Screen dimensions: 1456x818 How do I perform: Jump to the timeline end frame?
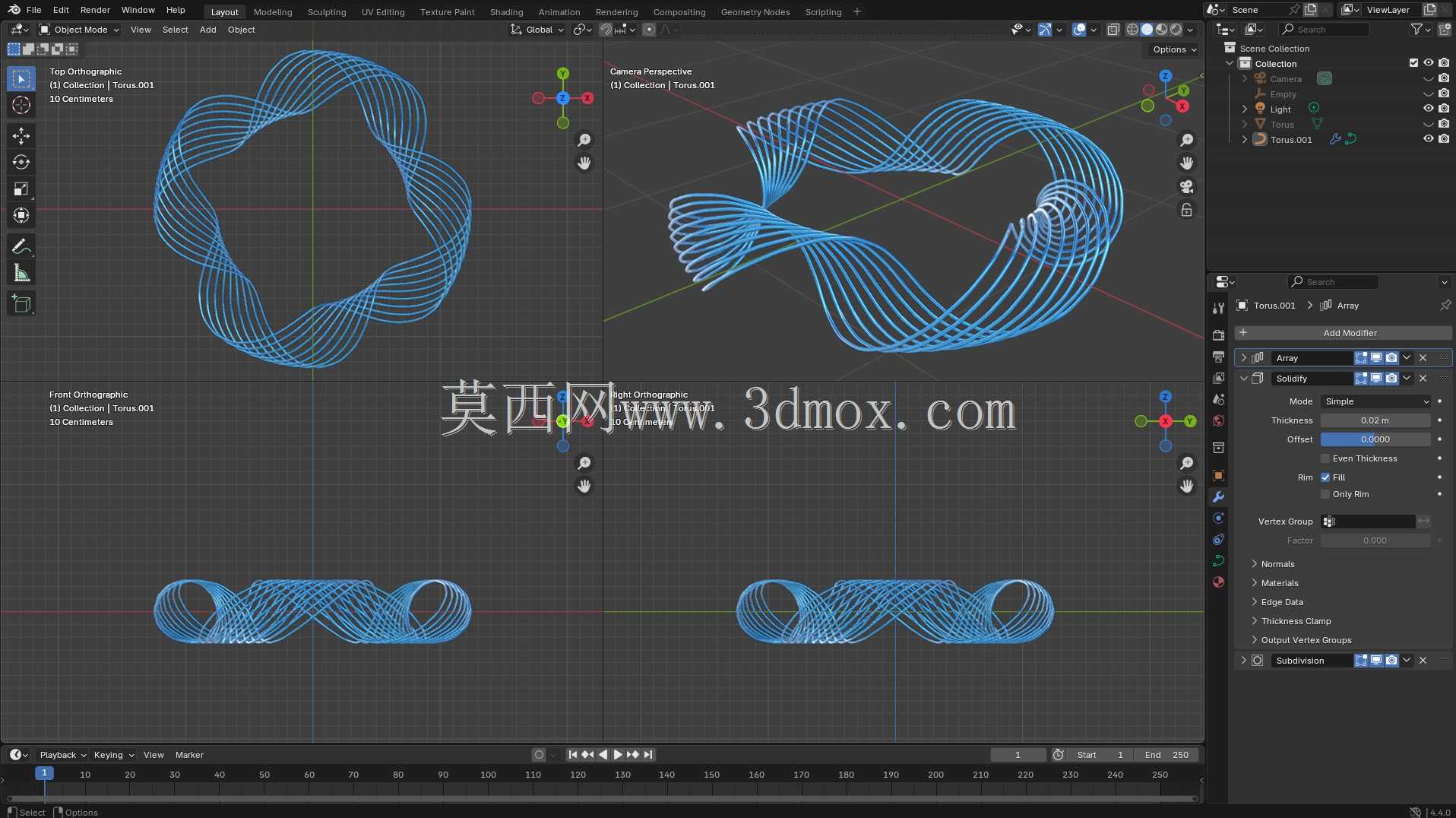tap(648, 755)
